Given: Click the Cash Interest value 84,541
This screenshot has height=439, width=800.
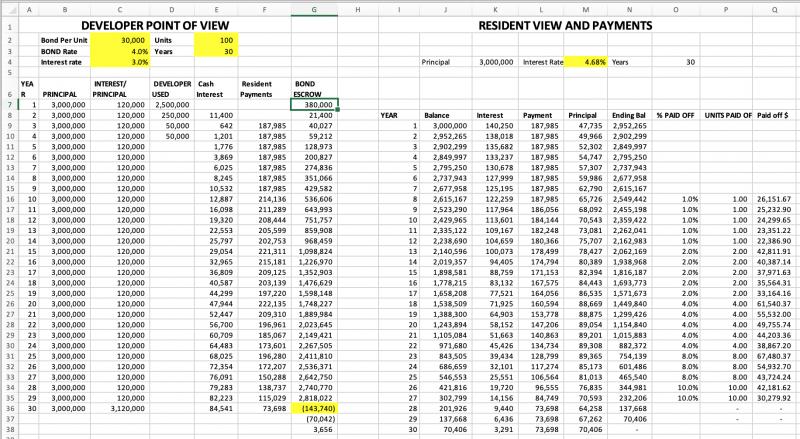Looking at the screenshot, I should click(220, 408).
